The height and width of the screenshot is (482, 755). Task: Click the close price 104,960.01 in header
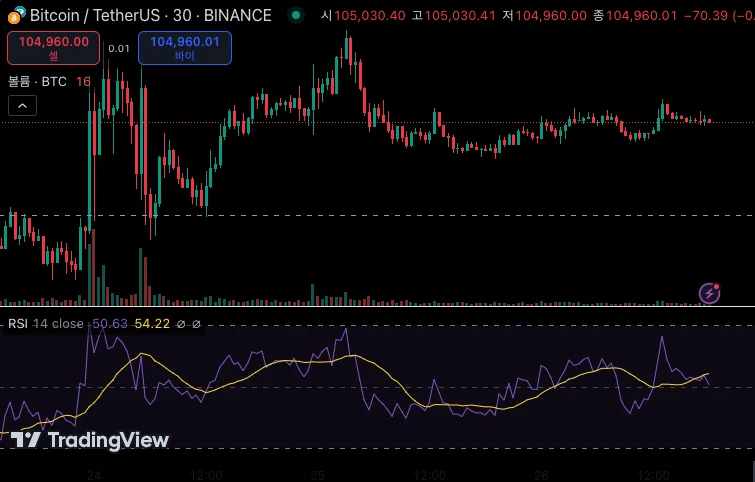(x=641, y=15)
